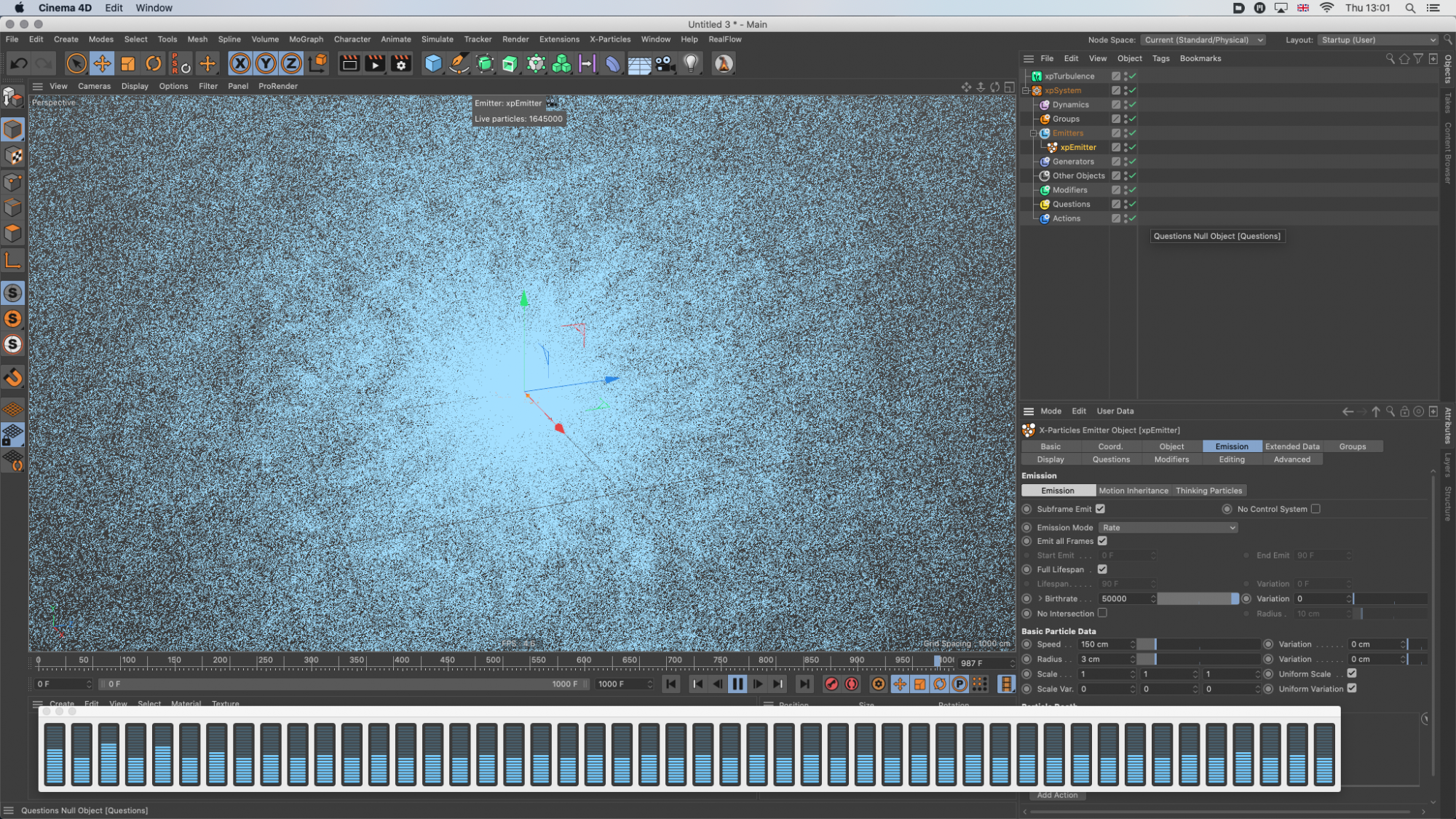Pause playback in the timeline

[x=737, y=684]
